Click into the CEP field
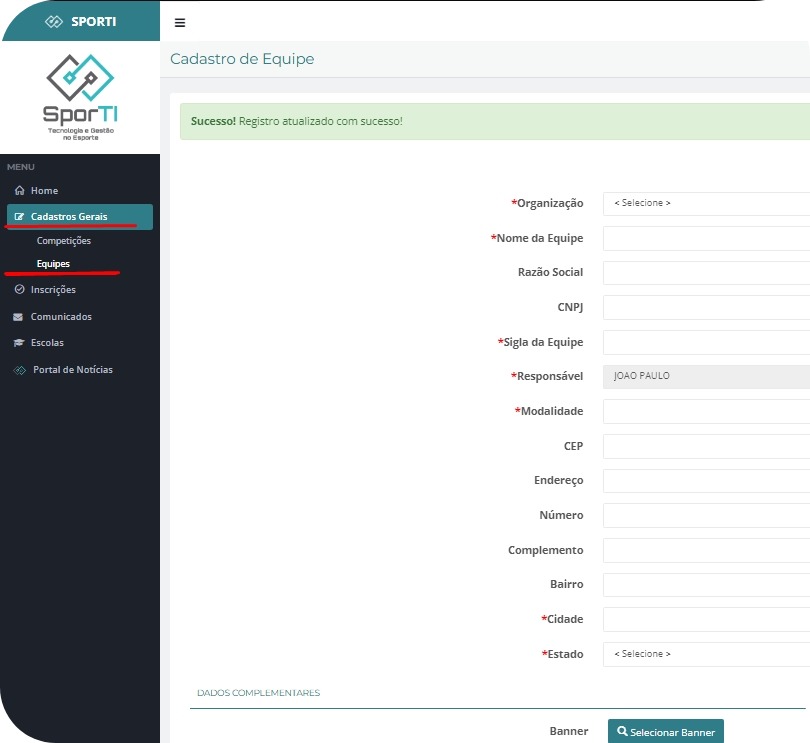 [x=706, y=446]
